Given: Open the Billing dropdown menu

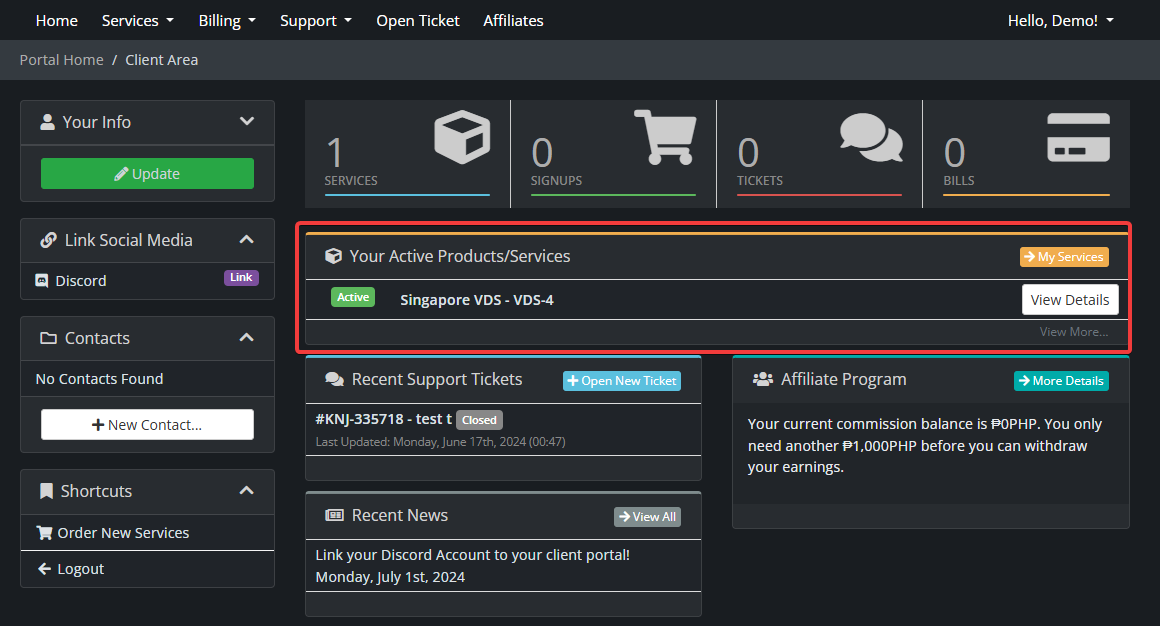Looking at the screenshot, I should tap(227, 20).
